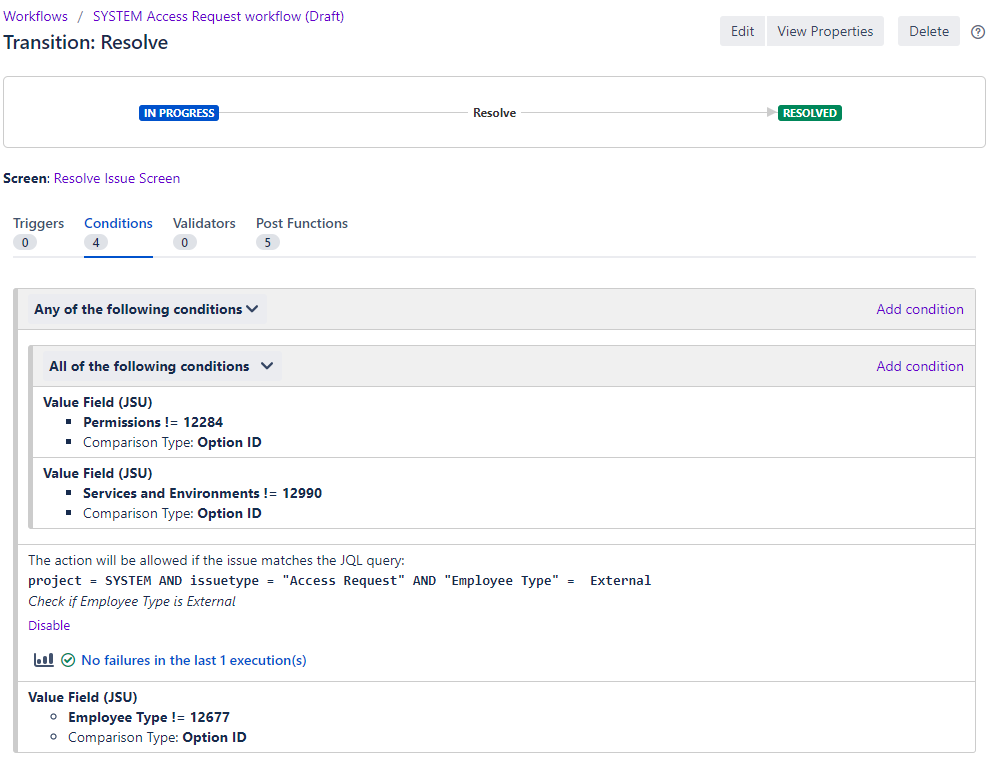The image size is (993, 769).
Task: Select the Conditions tab
Action: 118,232
